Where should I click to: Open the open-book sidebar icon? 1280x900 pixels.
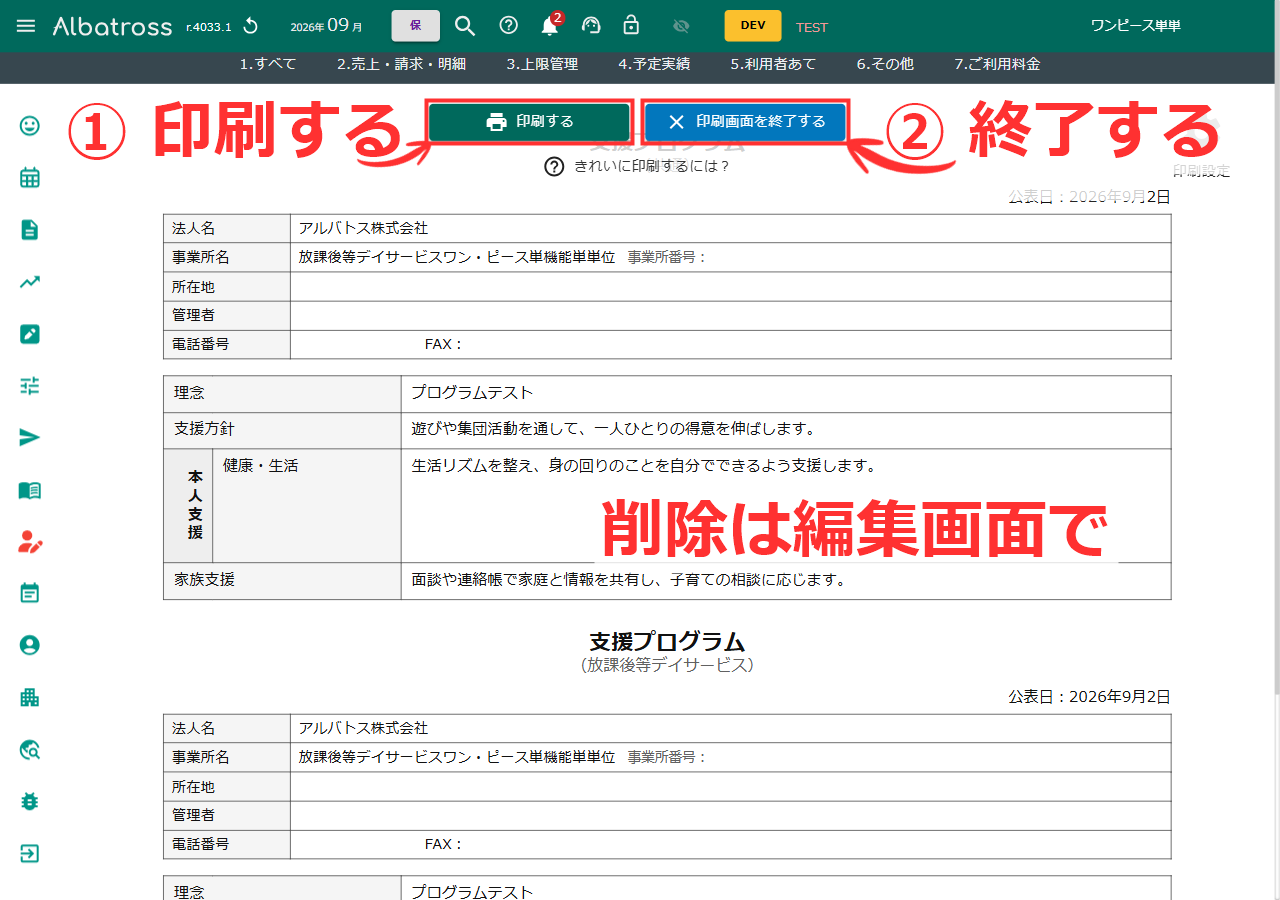(x=30, y=490)
